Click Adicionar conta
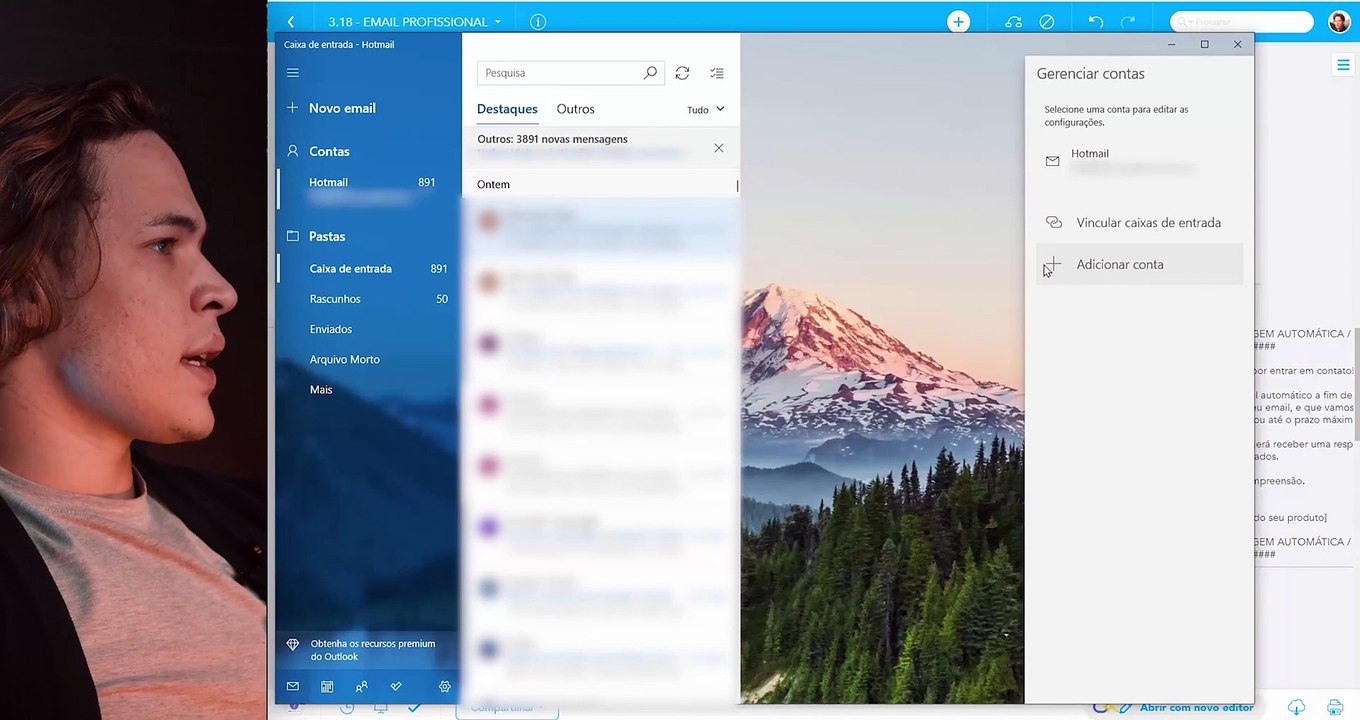The image size is (1360, 720). point(1139,265)
